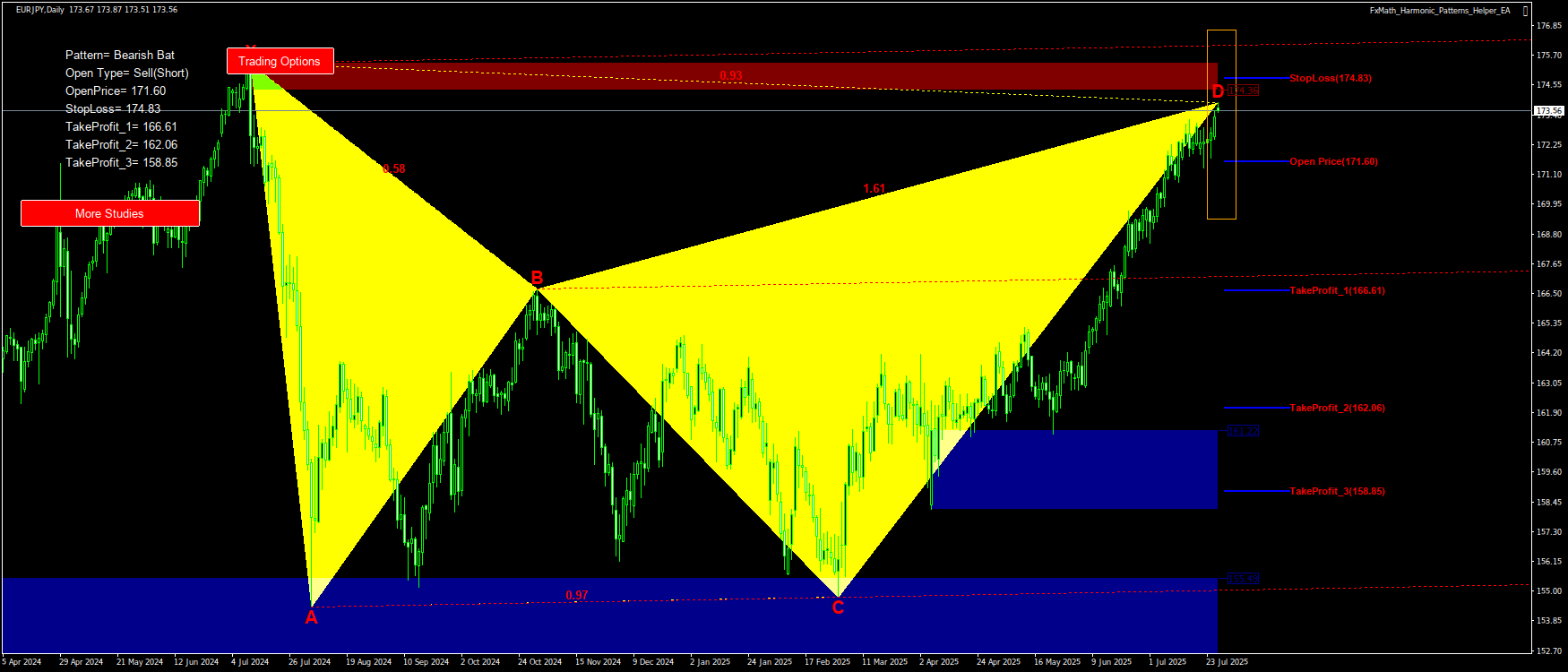Click the EA status icon beside FxMath_Harmonic_Patterns_Helper_EA
This screenshot has width=1568, height=672.
[1526, 11]
